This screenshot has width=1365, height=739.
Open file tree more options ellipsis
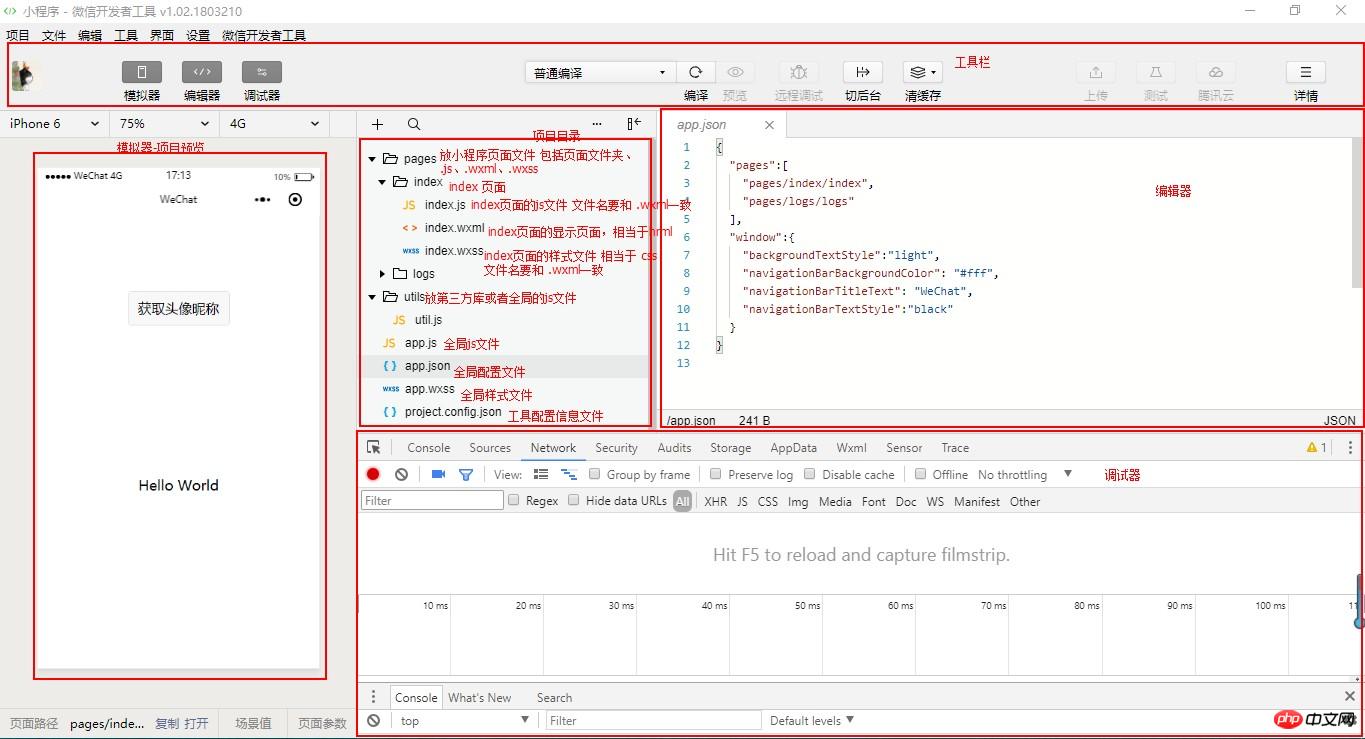(597, 124)
